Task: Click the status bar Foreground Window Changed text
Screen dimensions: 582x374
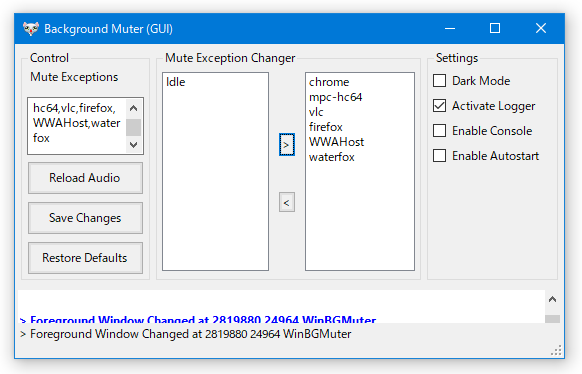Action: coord(186,334)
